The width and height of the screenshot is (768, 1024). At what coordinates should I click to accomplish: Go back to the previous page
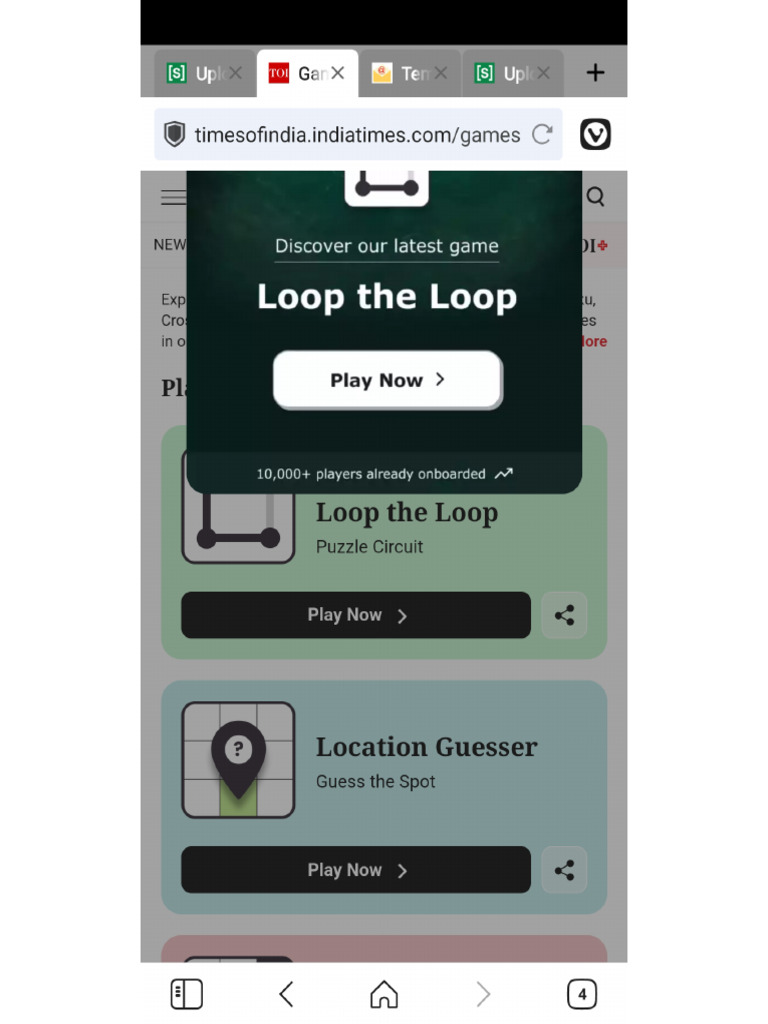286,994
